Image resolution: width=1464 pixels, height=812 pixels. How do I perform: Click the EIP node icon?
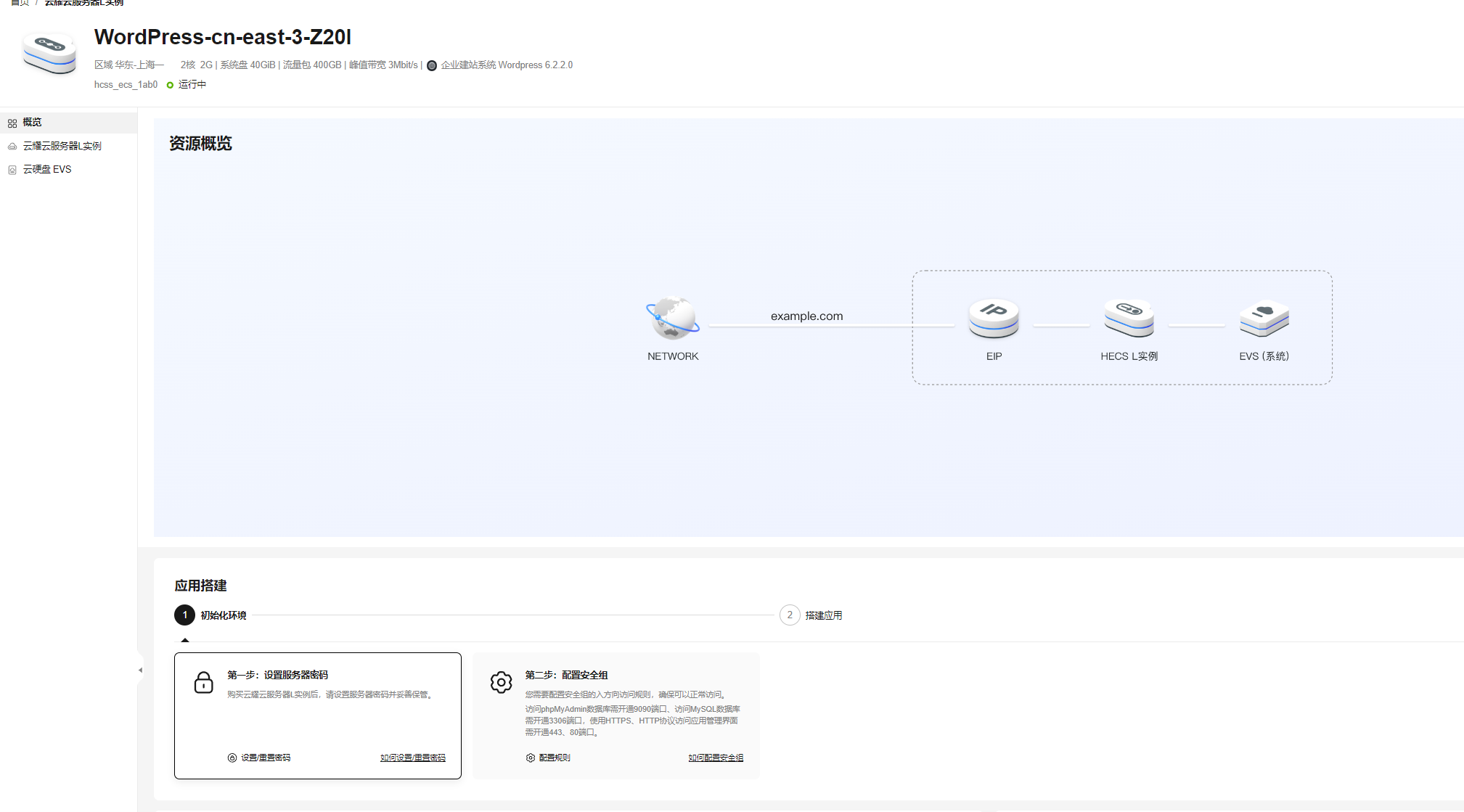(994, 318)
